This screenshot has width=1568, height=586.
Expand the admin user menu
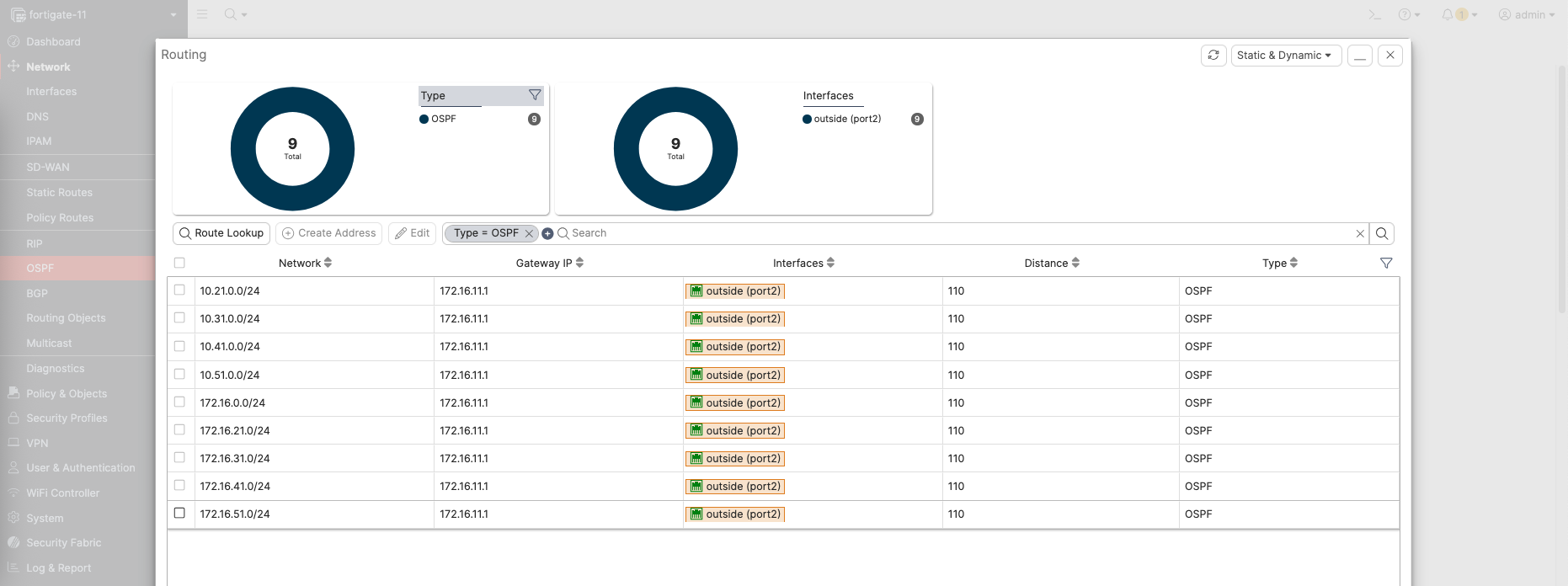(1526, 15)
